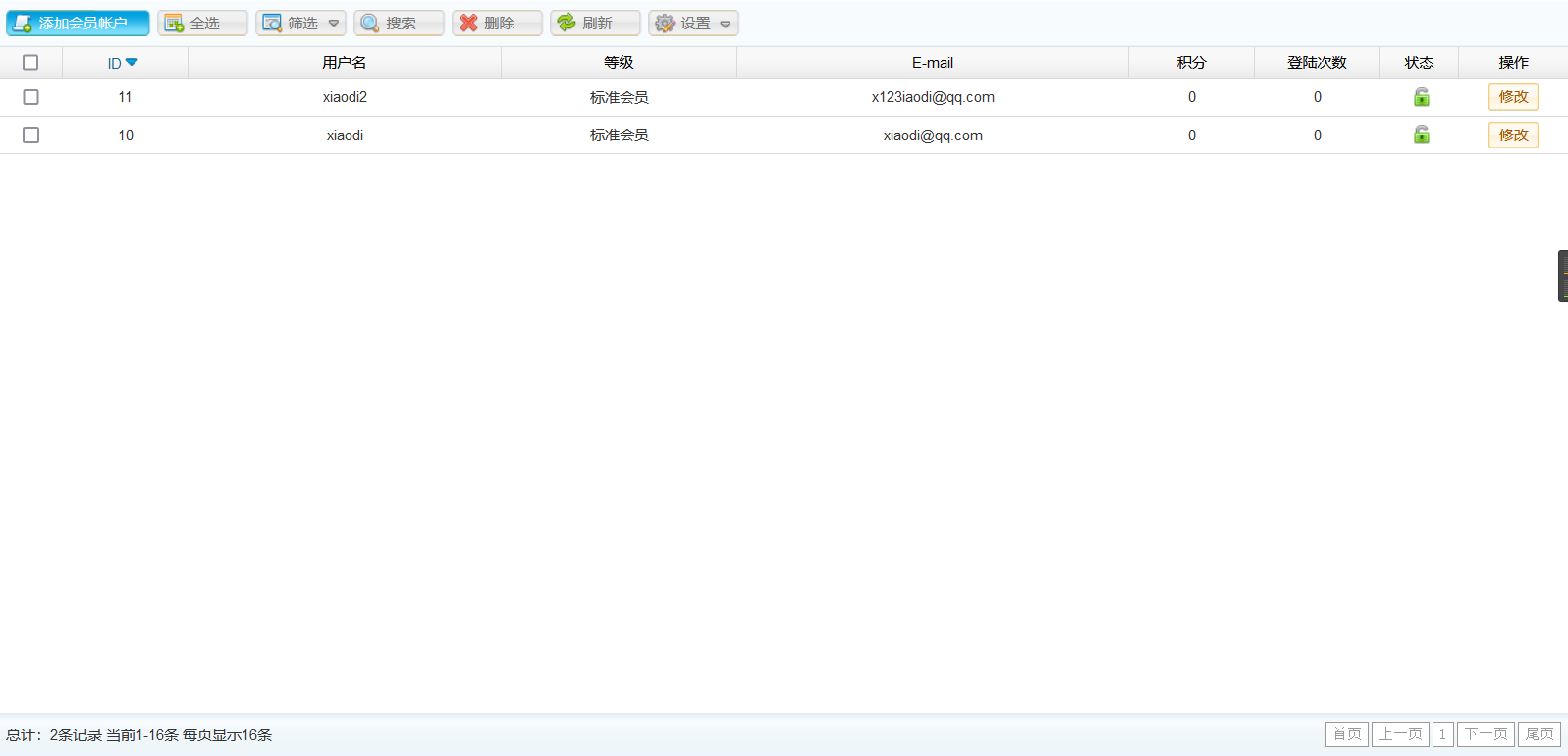1568x756 pixels.
Task: Click the dark side panel handle at right edge
Action: pyautogui.click(x=1563, y=276)
